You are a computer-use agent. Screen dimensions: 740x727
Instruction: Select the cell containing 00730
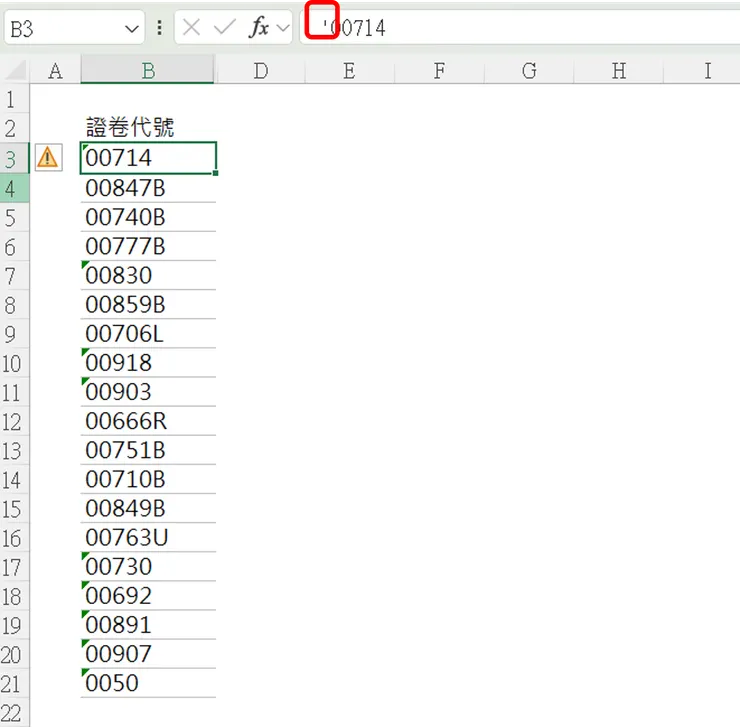(148, 567)
